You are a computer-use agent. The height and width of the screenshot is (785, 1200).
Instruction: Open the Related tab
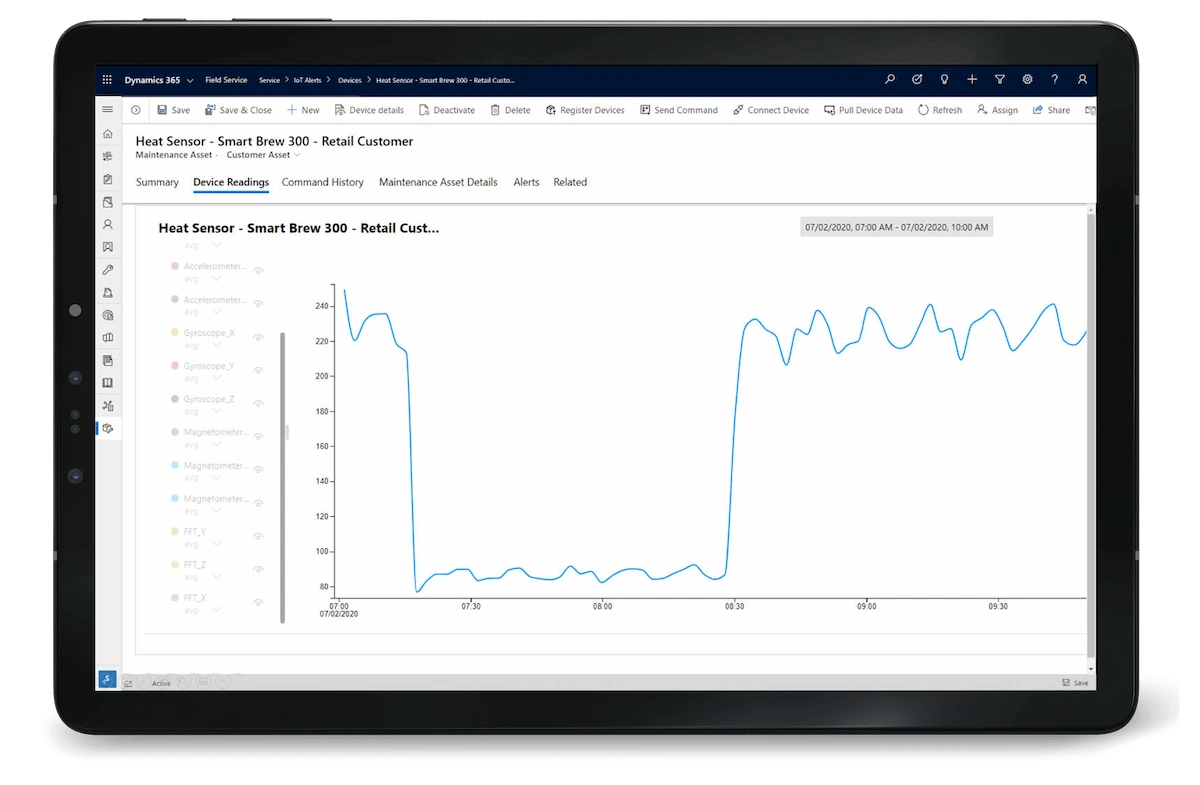(x=570, y=182)
